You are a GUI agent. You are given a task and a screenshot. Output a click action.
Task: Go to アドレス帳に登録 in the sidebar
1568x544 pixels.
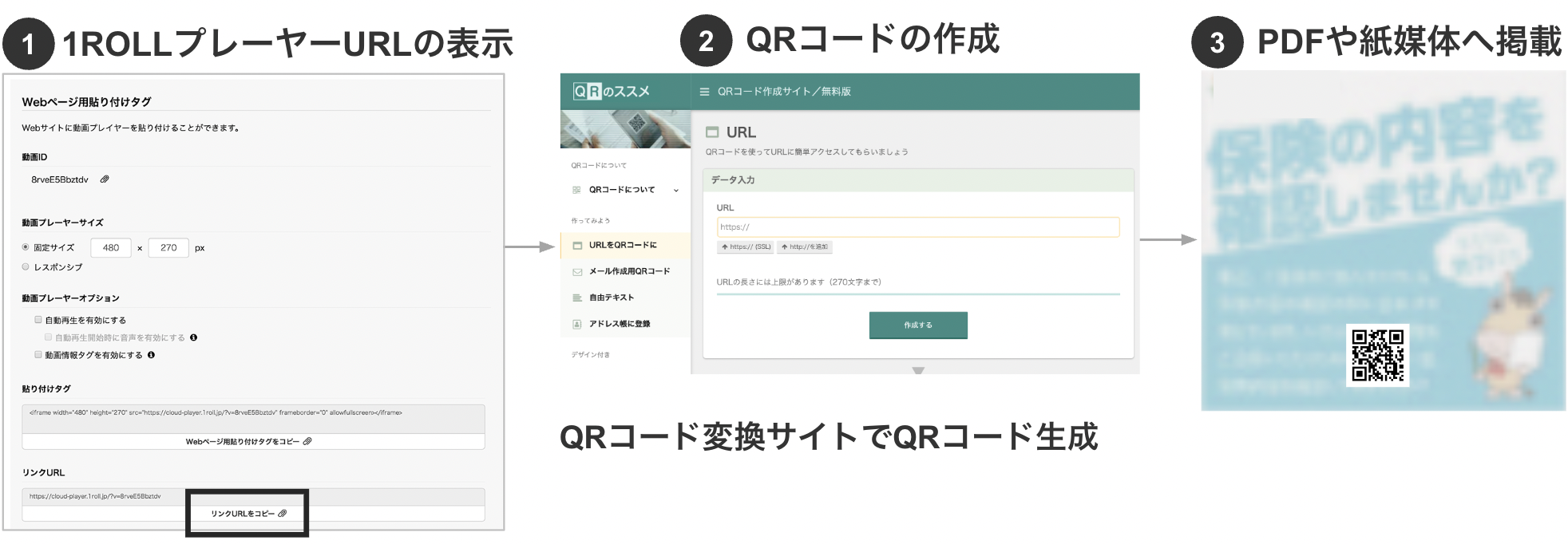[625, 324]
